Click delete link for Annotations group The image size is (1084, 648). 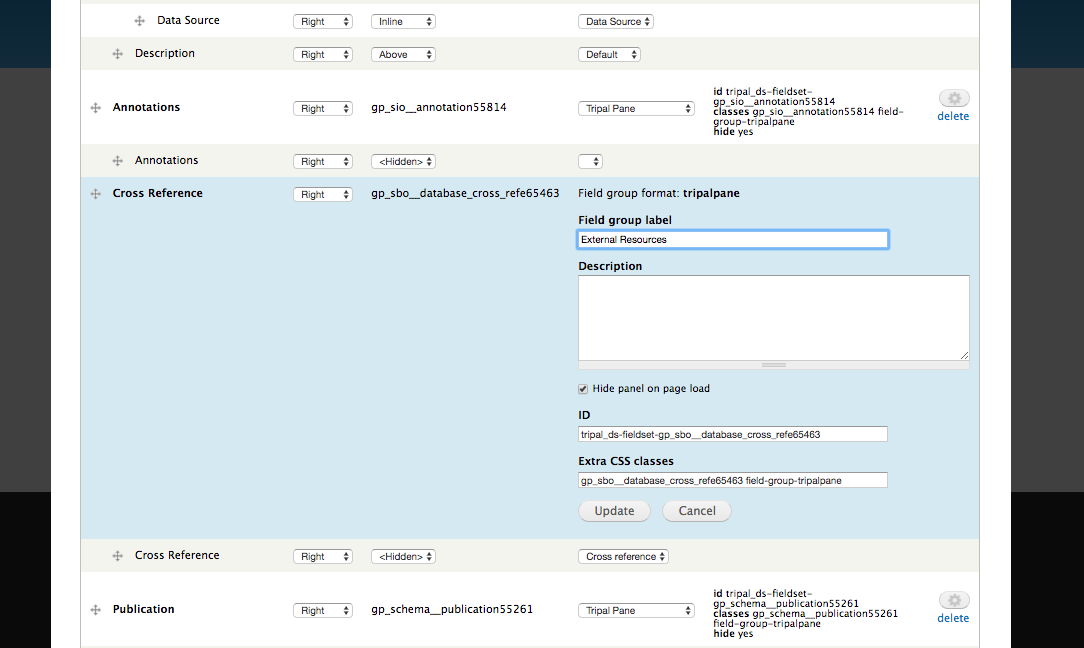(952, 117)
